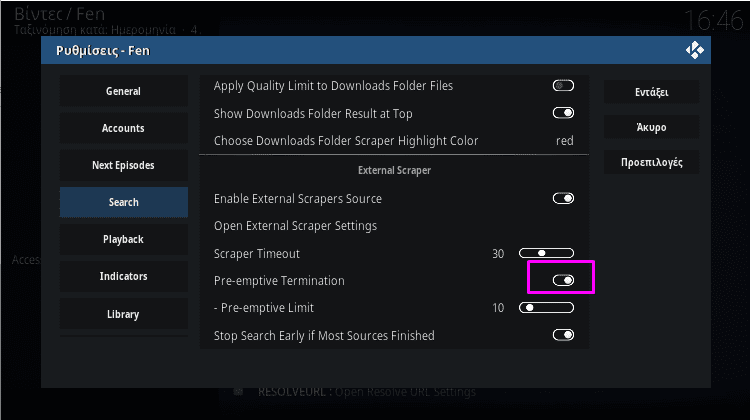Open the Indicators category
Image resolution: width=750 pixels, height=420 pixels.
123,276
